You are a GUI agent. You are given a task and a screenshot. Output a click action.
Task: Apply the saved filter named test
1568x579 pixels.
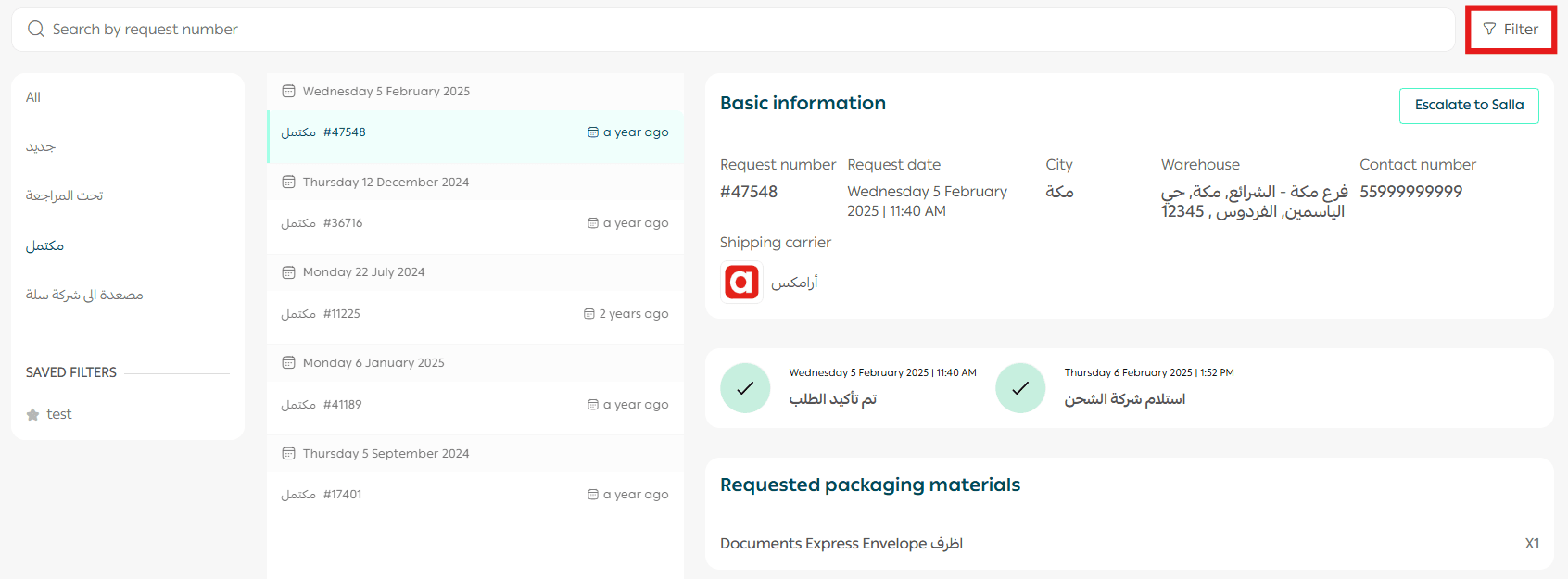click(59, 414)
